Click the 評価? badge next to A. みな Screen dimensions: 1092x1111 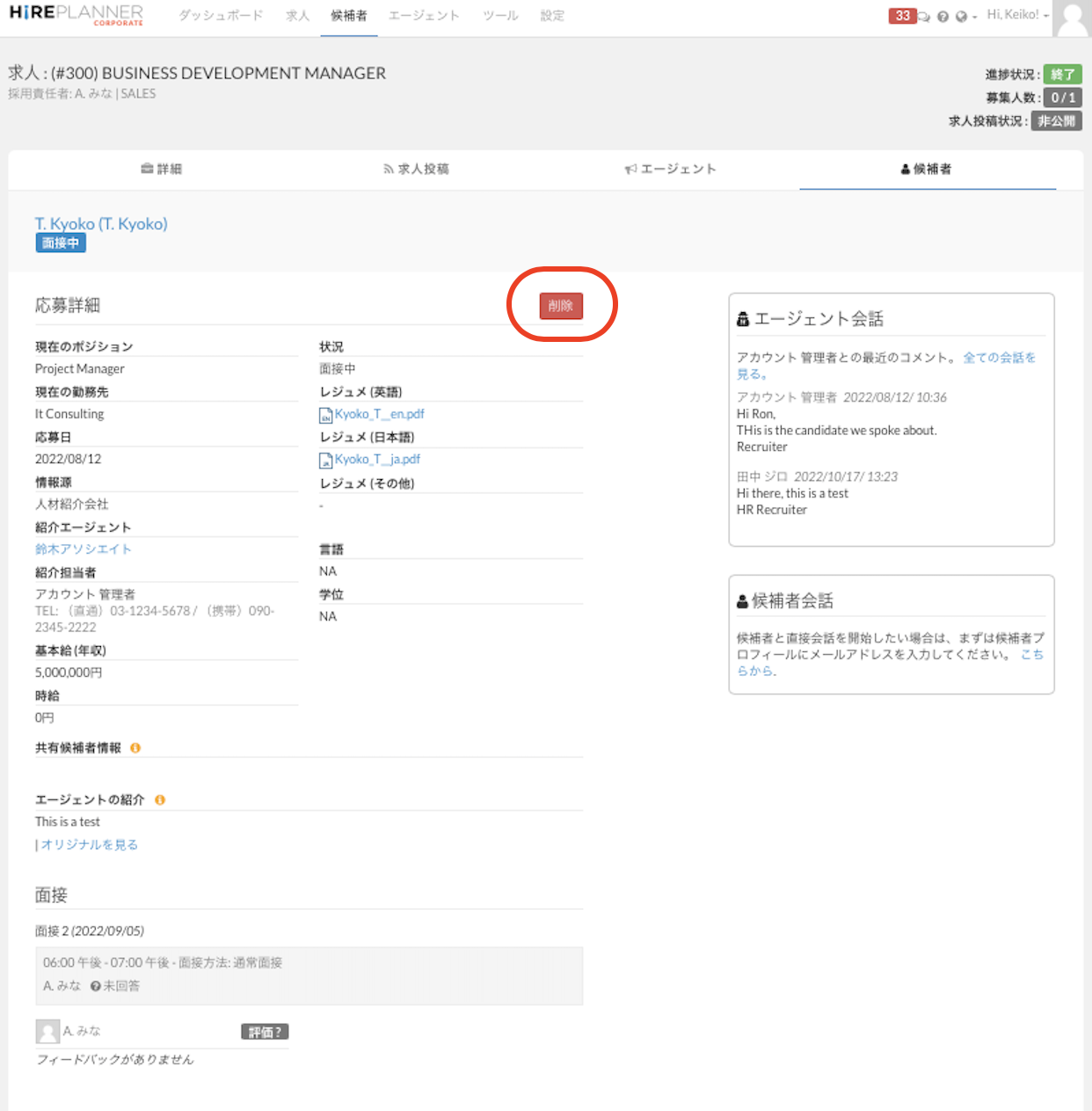265,1032
